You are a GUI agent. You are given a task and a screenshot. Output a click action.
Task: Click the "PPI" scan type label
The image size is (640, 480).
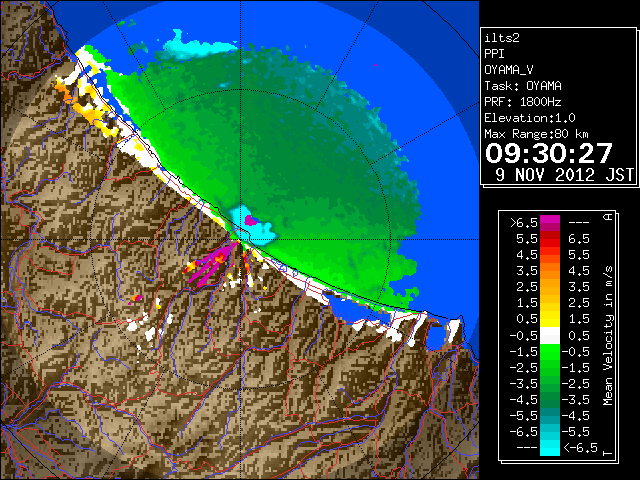point(494,54)
